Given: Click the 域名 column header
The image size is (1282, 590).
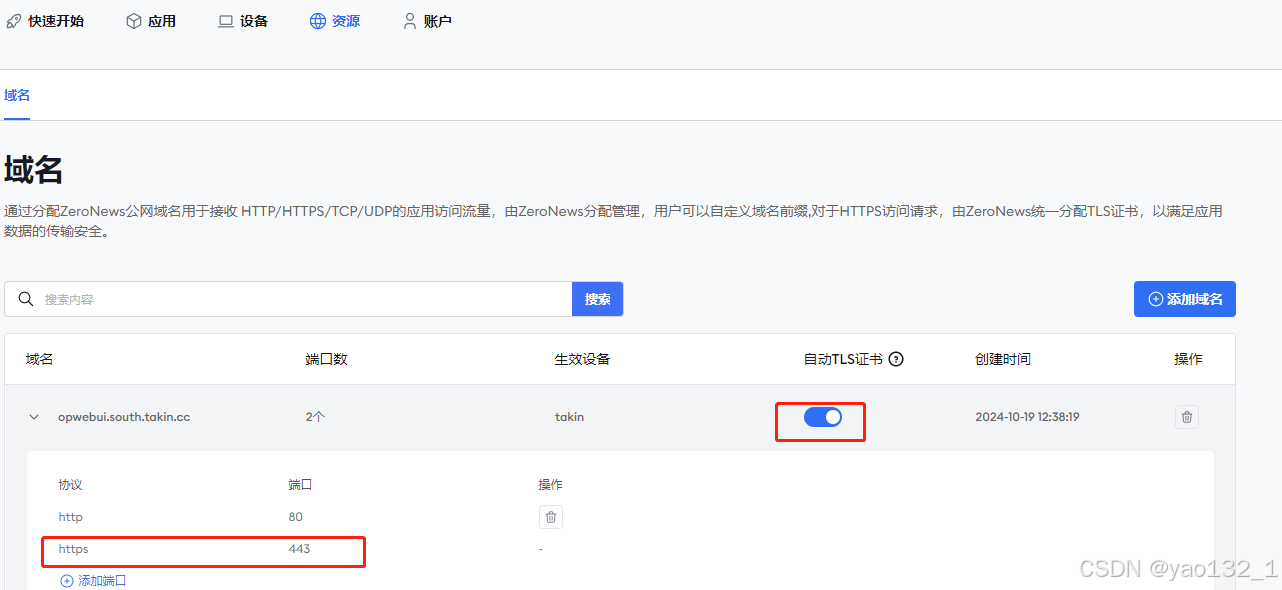Looking at the screenshot, I should [39, 359].
